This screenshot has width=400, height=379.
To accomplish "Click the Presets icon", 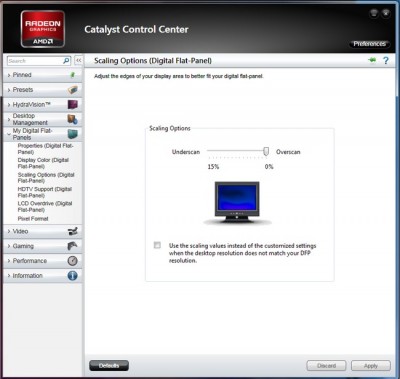I will 73,90.
